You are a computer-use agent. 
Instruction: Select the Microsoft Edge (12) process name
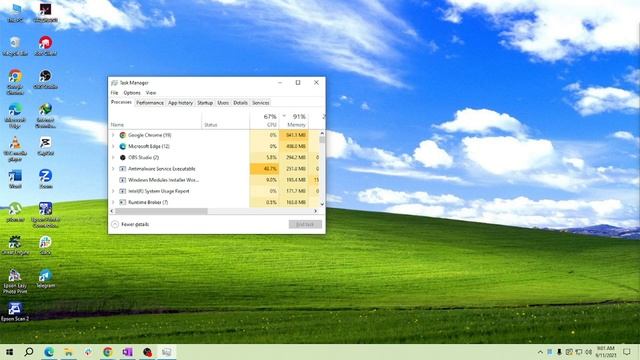click(x=149, y=146)
